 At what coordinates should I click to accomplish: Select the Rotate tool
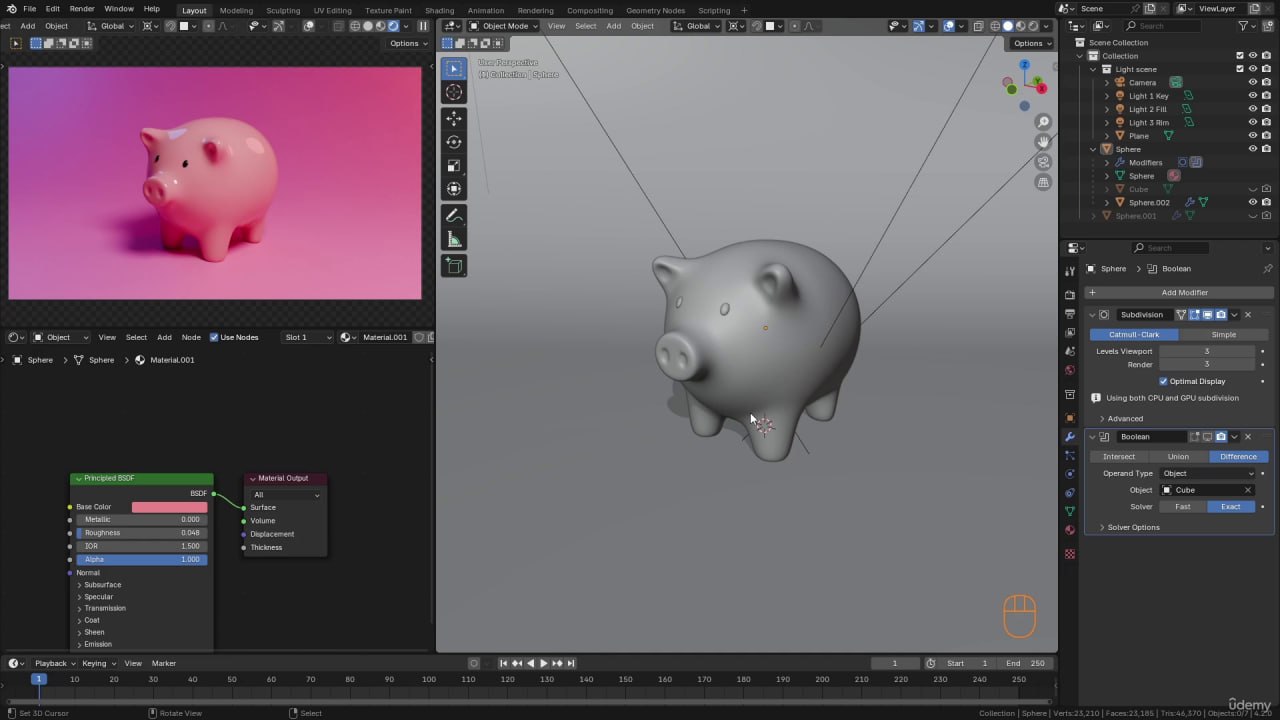(454, 142)
